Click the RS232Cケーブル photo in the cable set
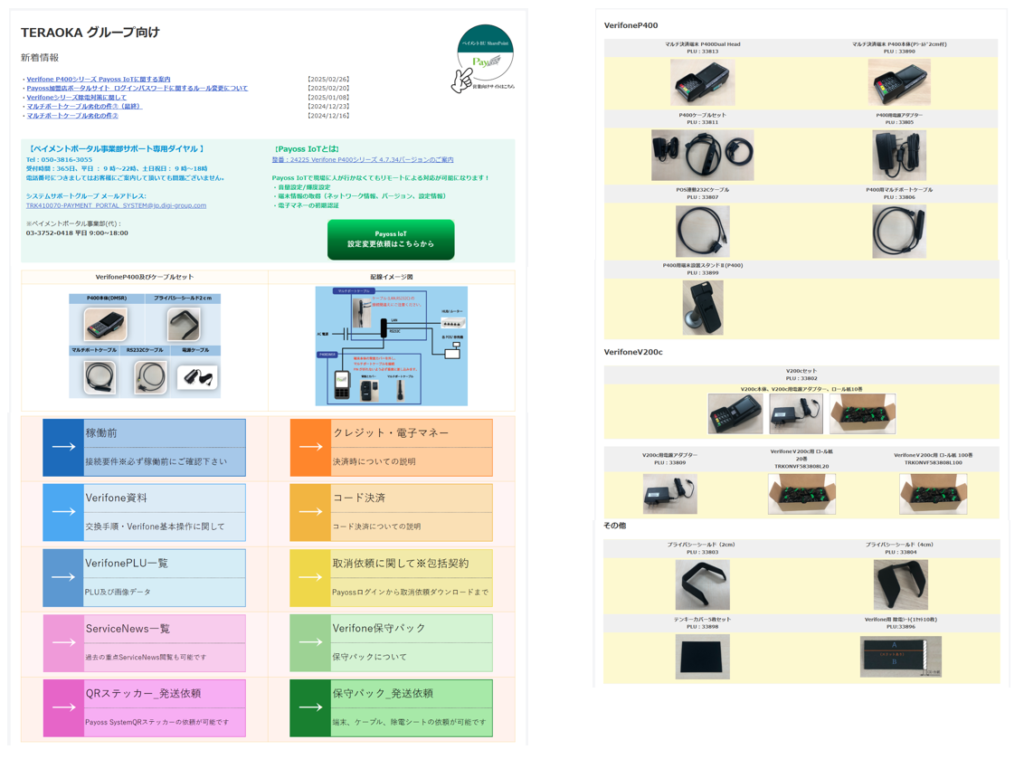The width and height of the screenshot is (1024, 759). coord(150,377)
